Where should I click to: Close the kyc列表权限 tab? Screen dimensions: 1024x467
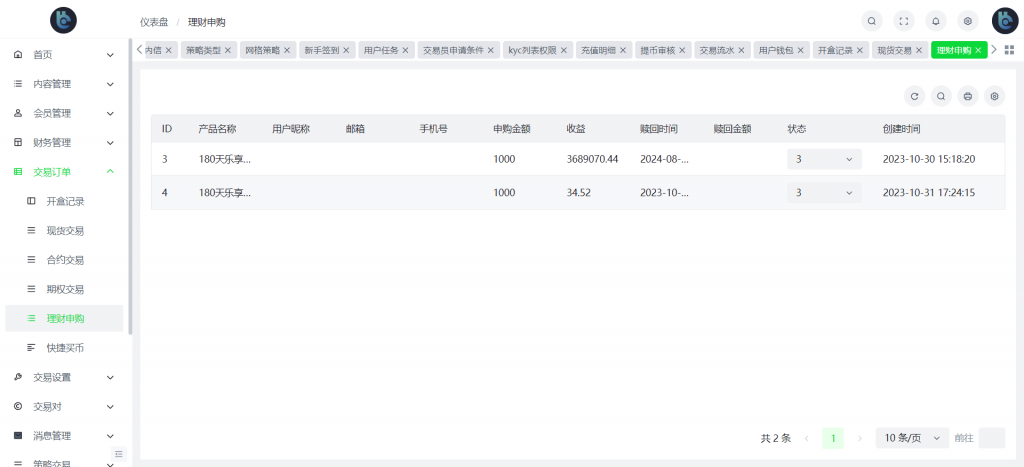point(564,50)
